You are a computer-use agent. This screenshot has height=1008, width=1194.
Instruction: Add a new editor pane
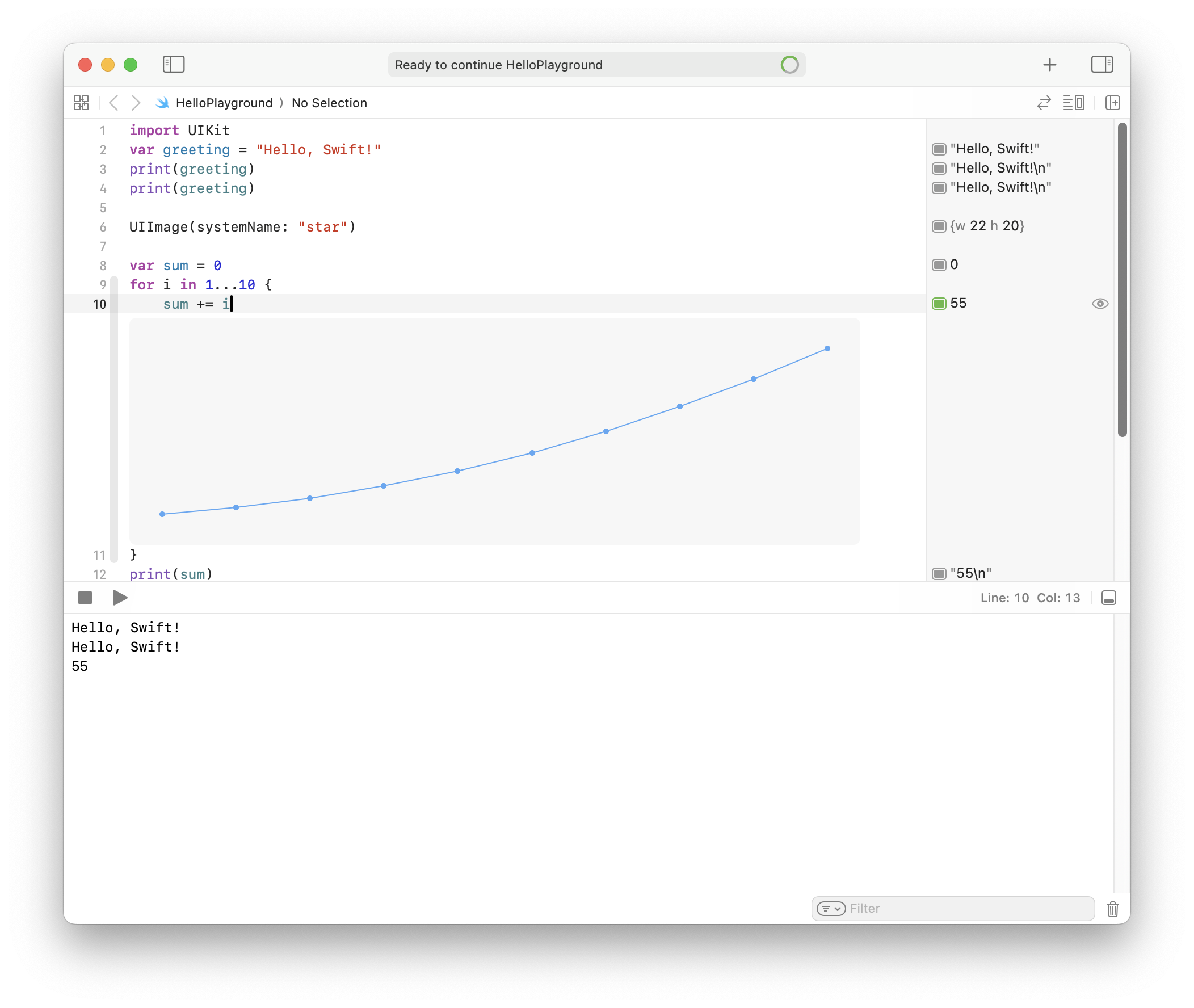[x=1112, y=103]
